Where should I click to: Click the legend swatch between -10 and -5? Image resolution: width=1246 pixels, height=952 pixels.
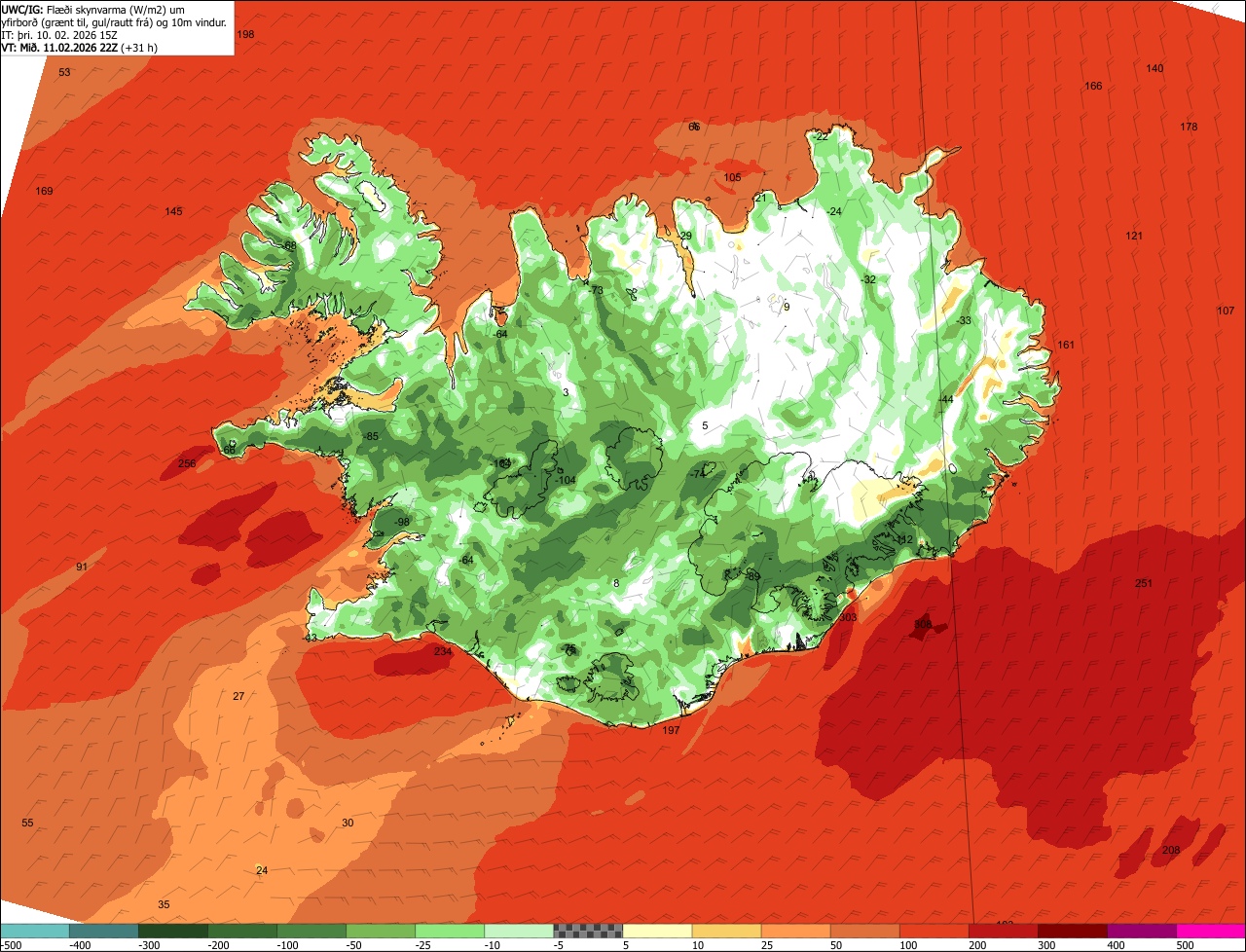click(519, 931)
